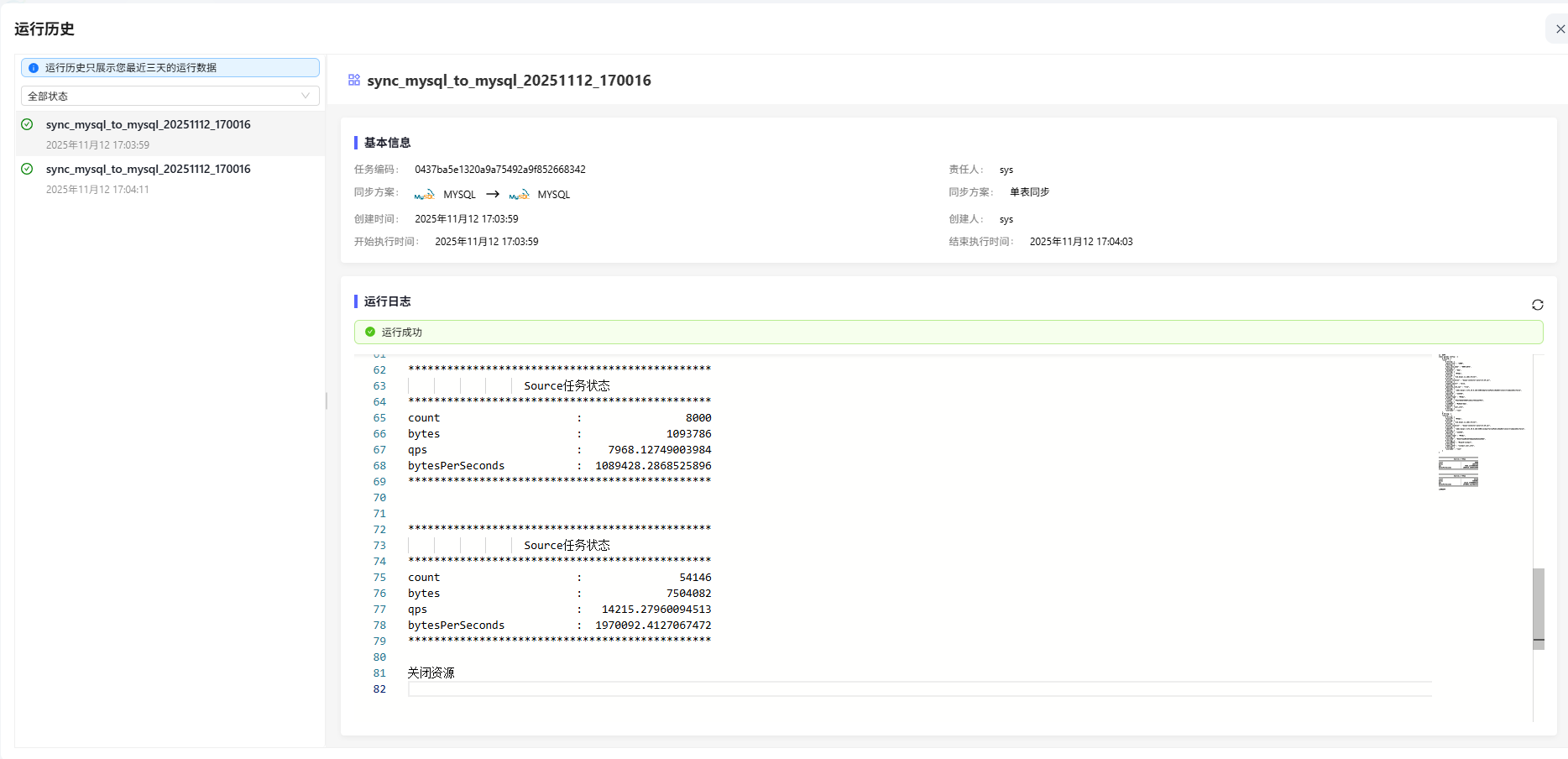
Task: Click the source MySQL database icon
Action: (424, 195)
